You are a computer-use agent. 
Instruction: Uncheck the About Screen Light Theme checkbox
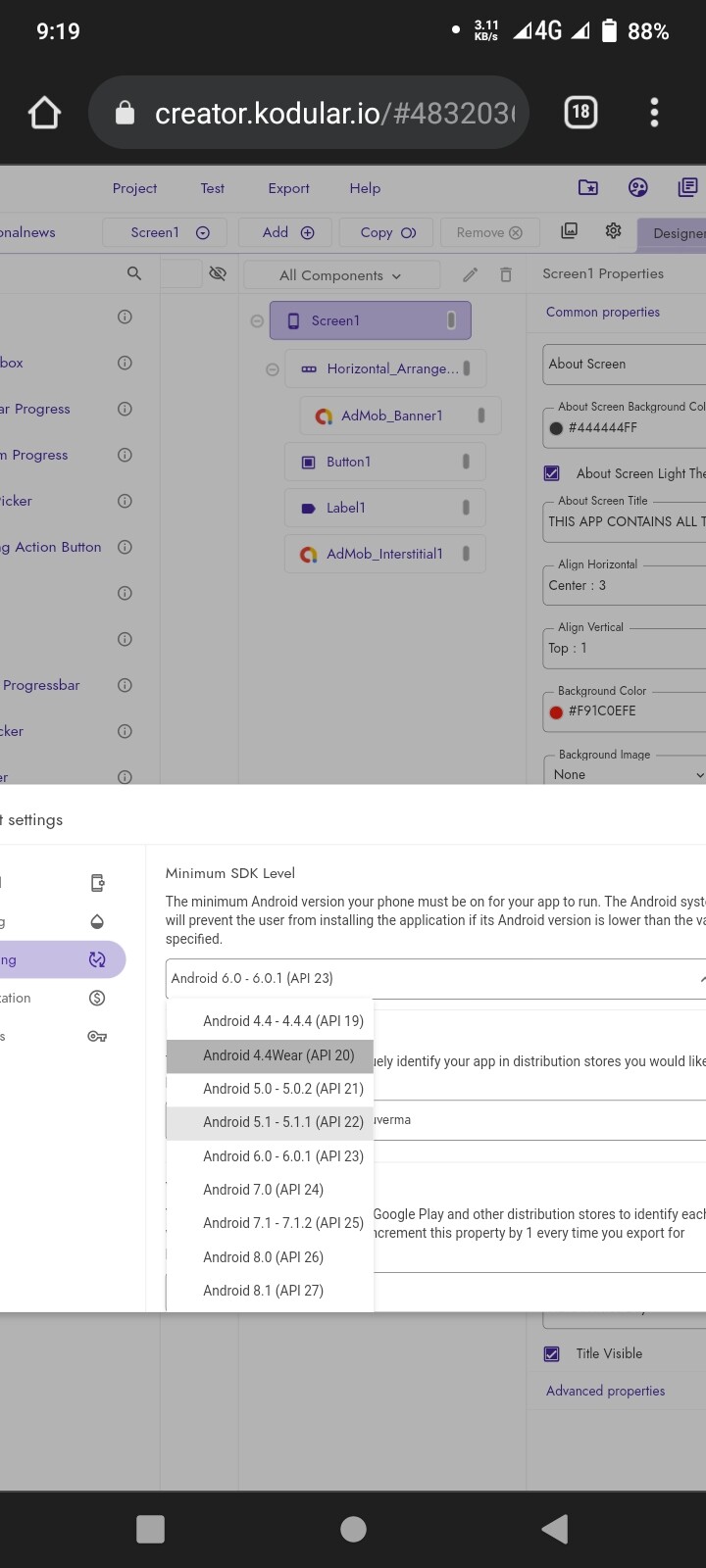pyautogui.click(x=552, y=473)
